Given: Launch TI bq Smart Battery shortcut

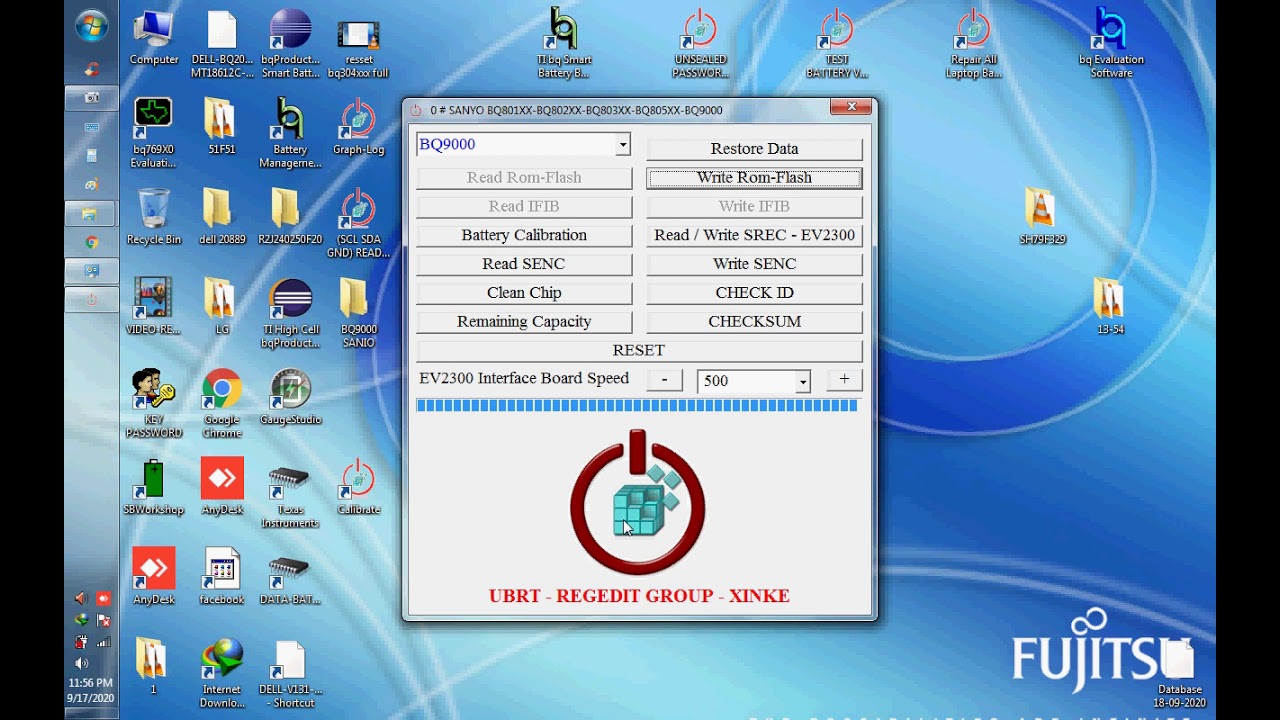Looking at the screenshot, I should [564, 43].
